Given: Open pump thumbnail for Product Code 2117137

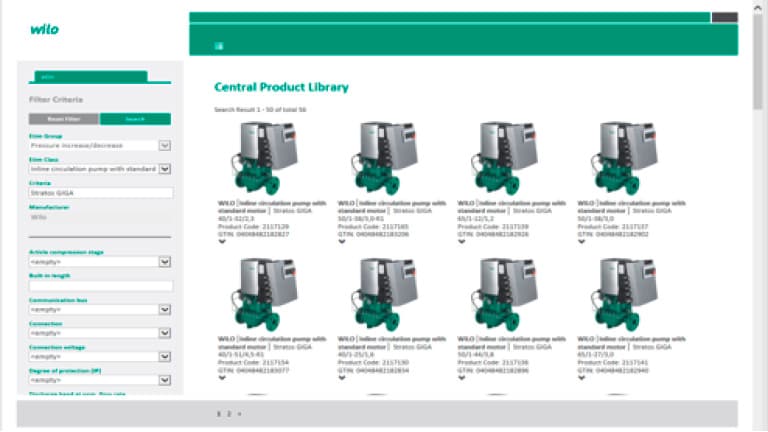Looking at the screenshot, I should tap(624, 158).
